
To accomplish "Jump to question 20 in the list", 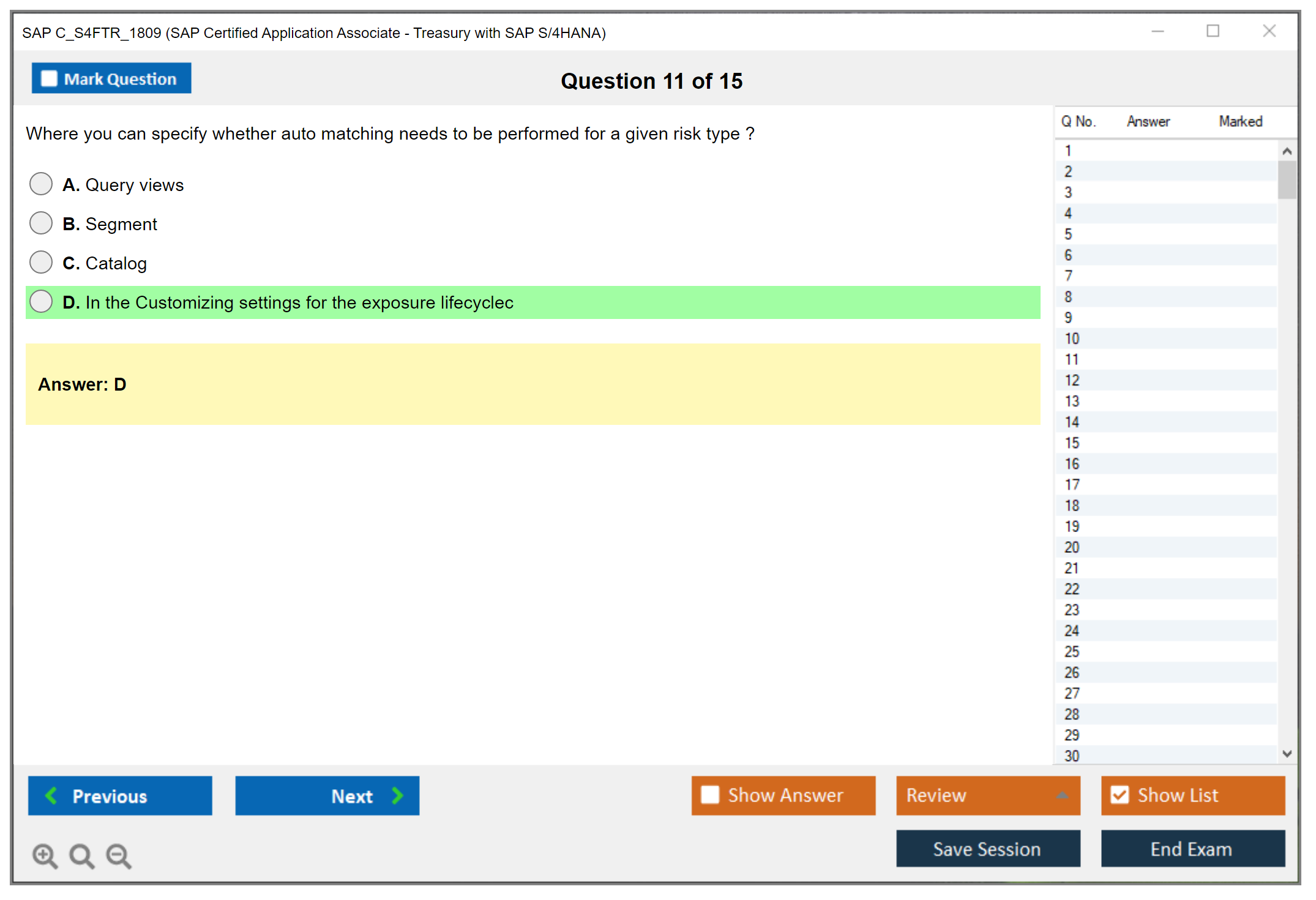I will click(x=1072, y=547).
